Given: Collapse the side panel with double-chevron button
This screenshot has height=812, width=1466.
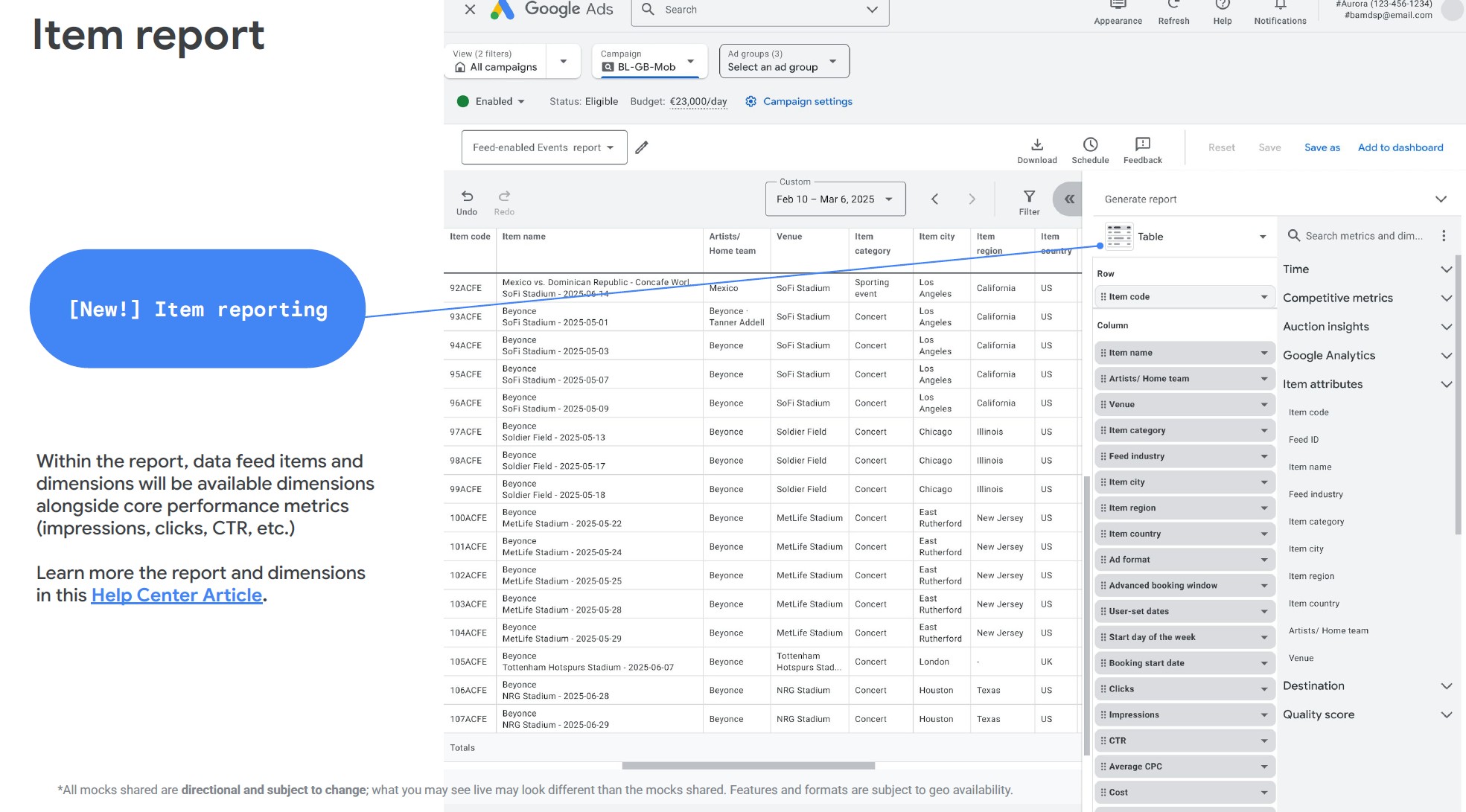Looking at the screenshot, I should coord(1068,199).
